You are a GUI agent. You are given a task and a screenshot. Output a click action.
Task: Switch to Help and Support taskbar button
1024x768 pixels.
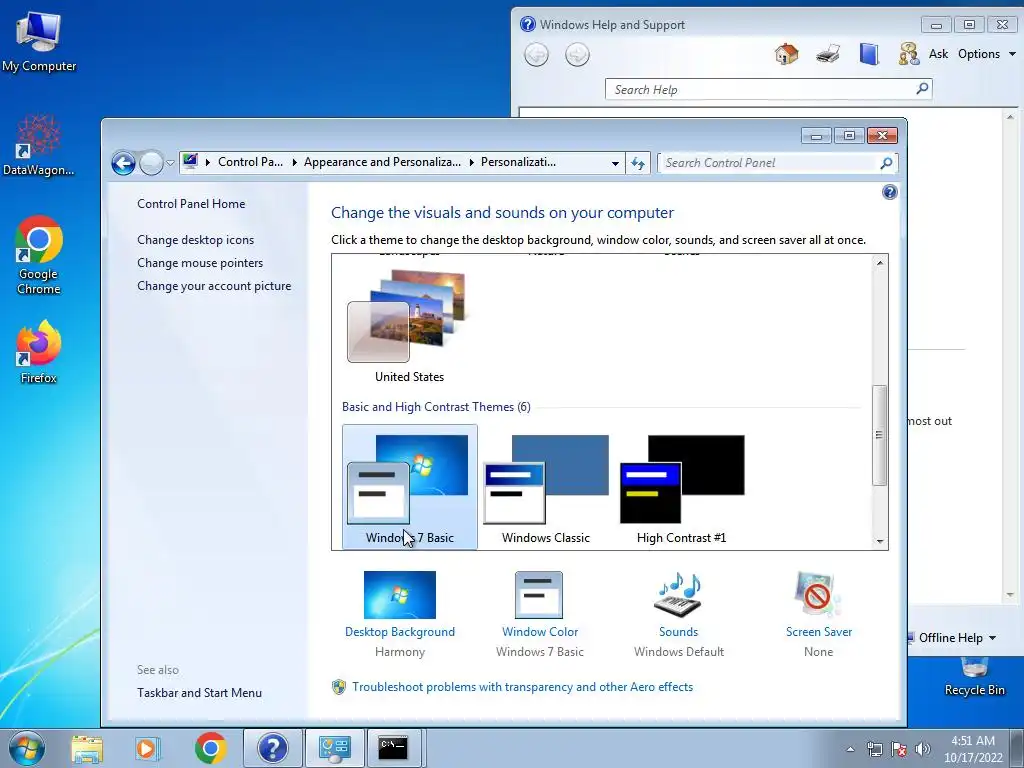(273, 748)
